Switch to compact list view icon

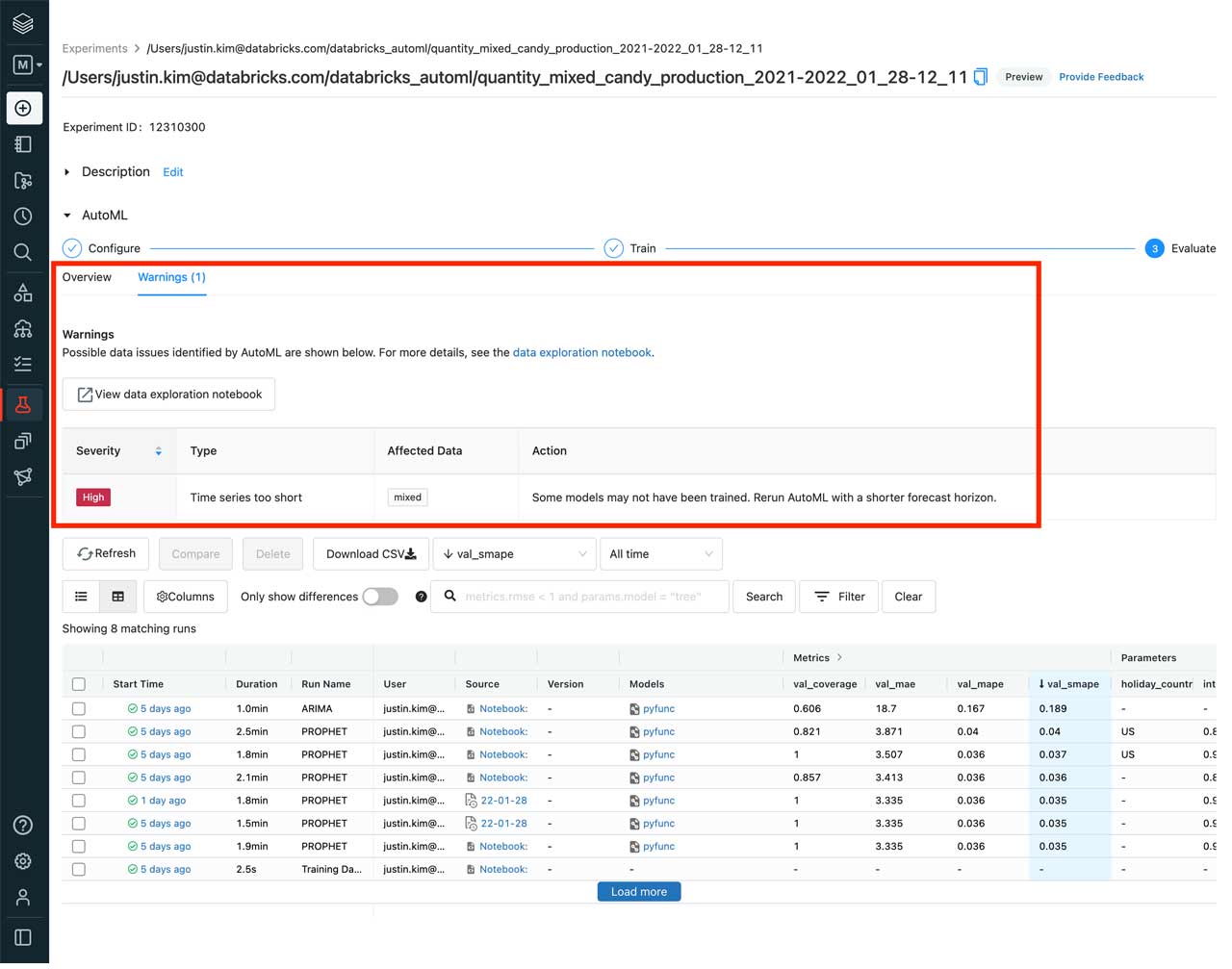click(x=82, y=597)
